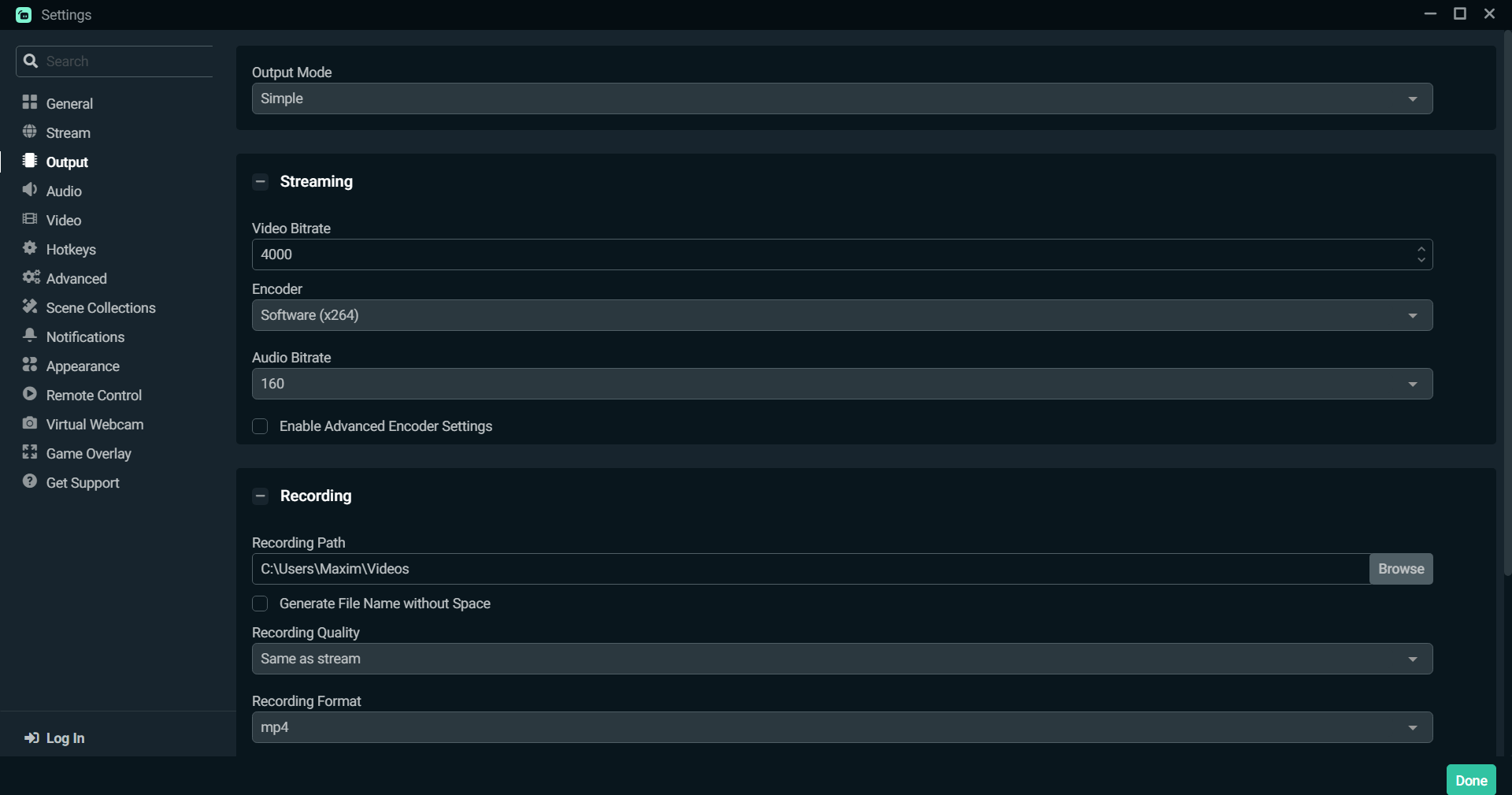Collapse the Recording section
This screenshot has height=795, width=1512.
point(261,496)
